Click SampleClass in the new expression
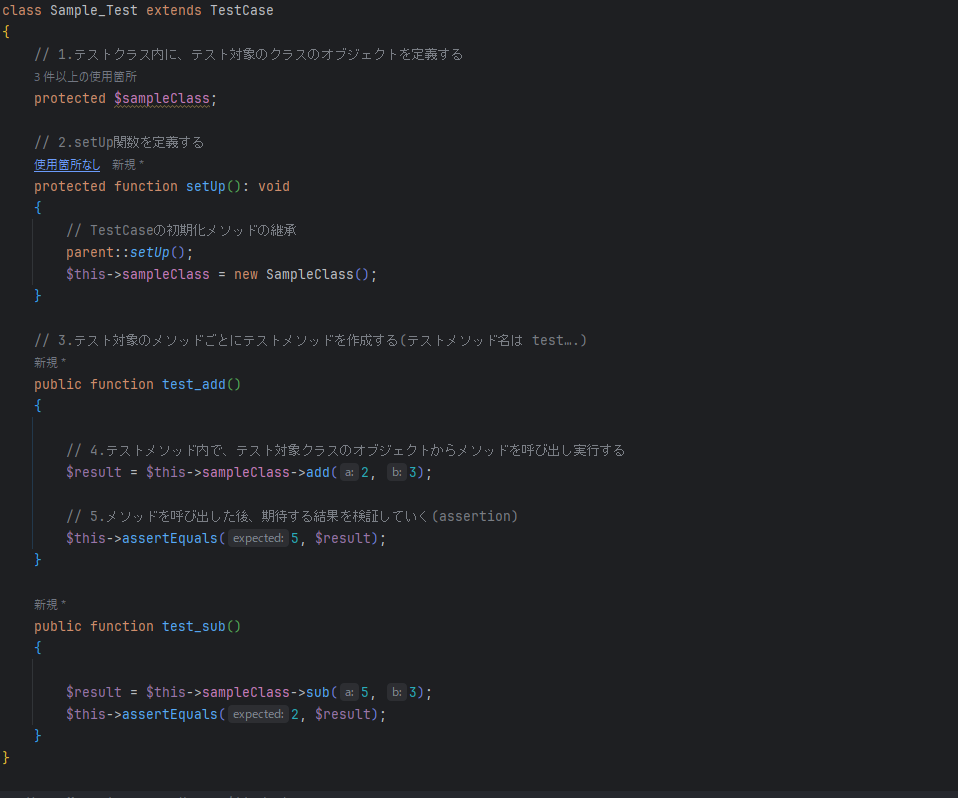Image resolution: width=958 pixels, height=798 pixels. 309,274
